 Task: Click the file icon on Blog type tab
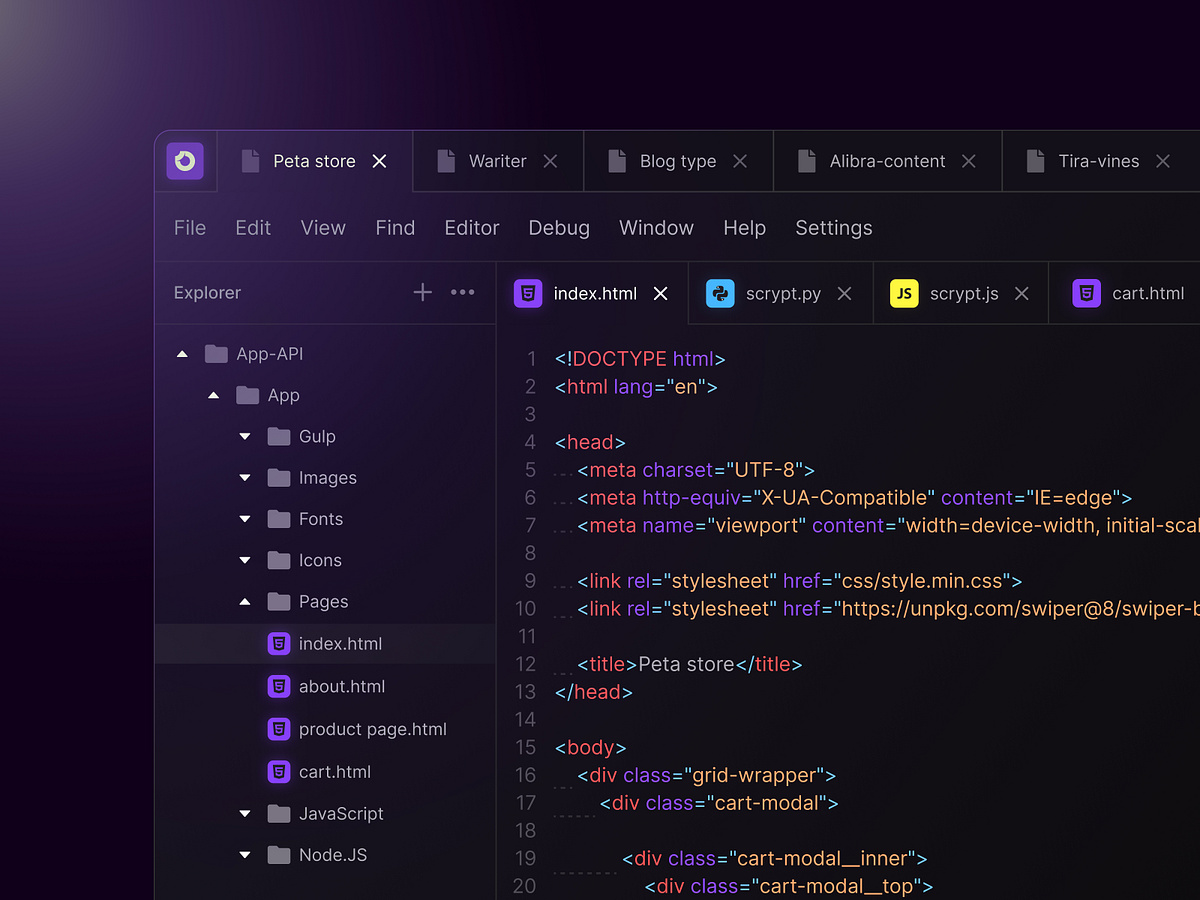pyautogui.click(x=616, y=161)
